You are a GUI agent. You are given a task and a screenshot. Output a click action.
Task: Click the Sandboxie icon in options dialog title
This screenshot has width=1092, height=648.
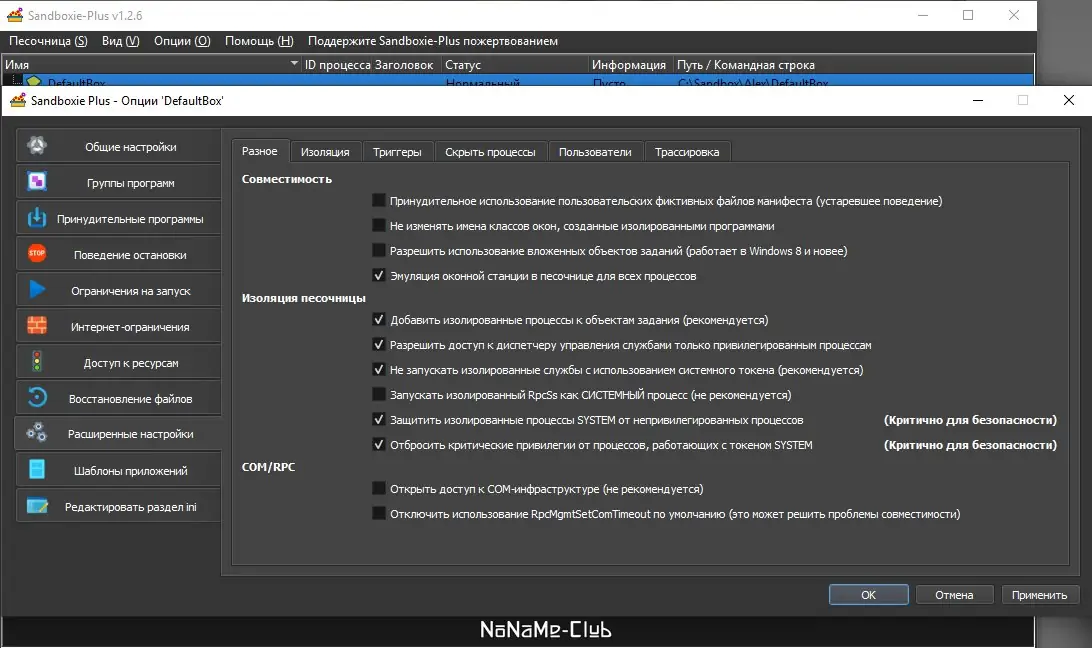tap(17, 100)
